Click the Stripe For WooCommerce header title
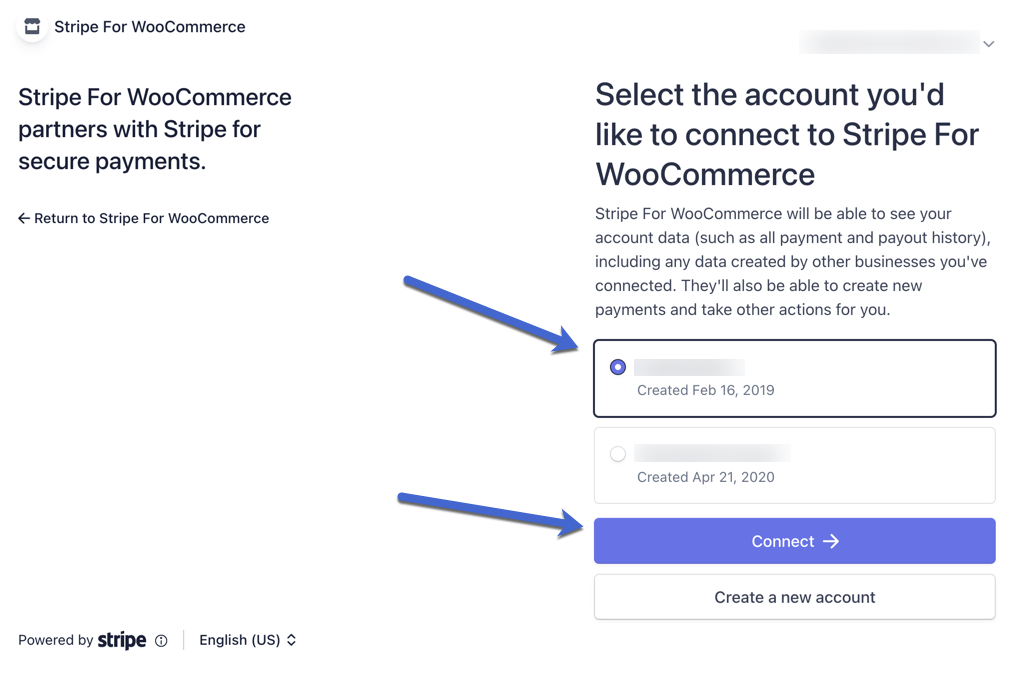The image size is (1027, 674). point(149,27)
